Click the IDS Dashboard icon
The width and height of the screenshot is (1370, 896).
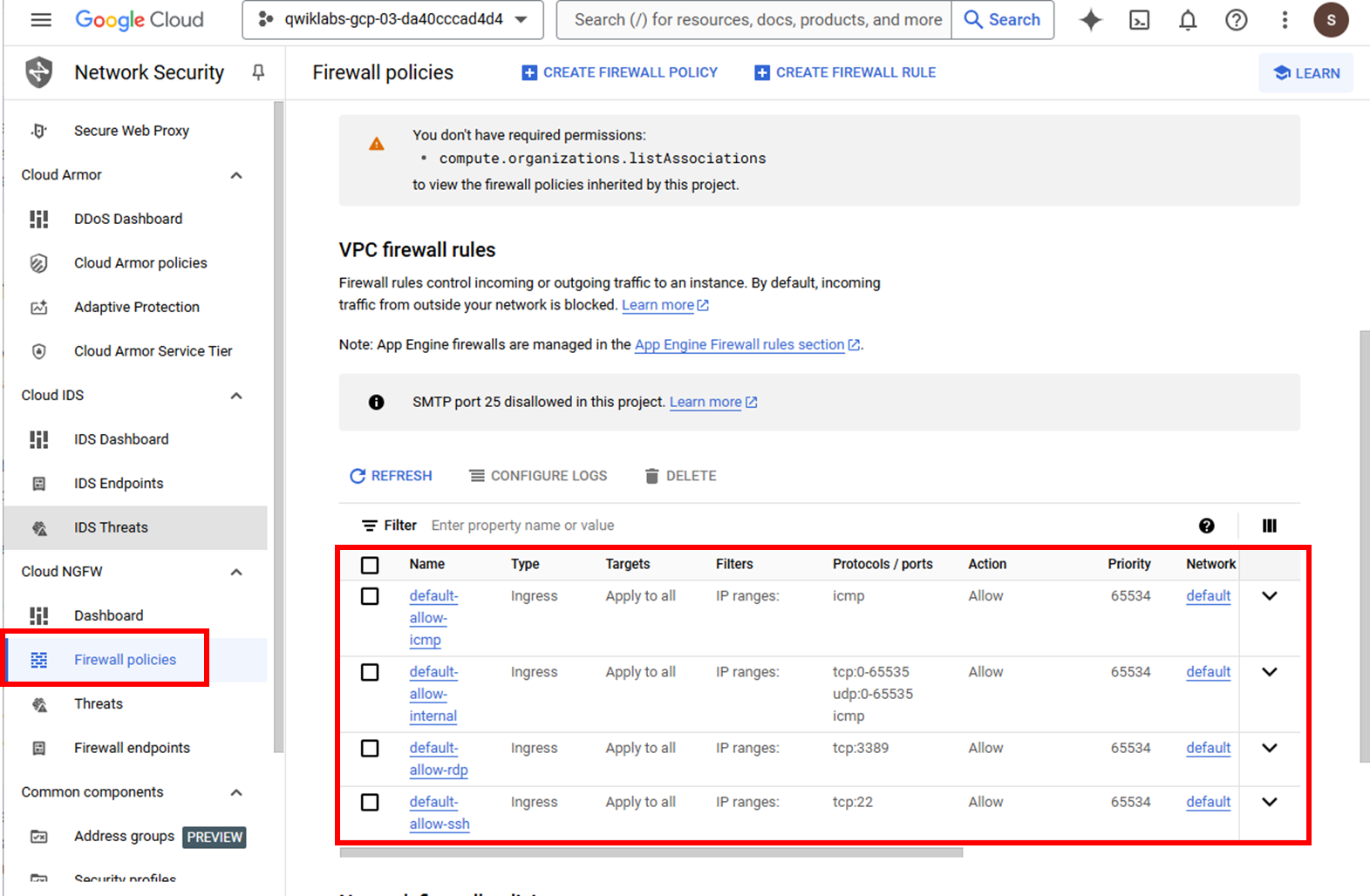39,439
